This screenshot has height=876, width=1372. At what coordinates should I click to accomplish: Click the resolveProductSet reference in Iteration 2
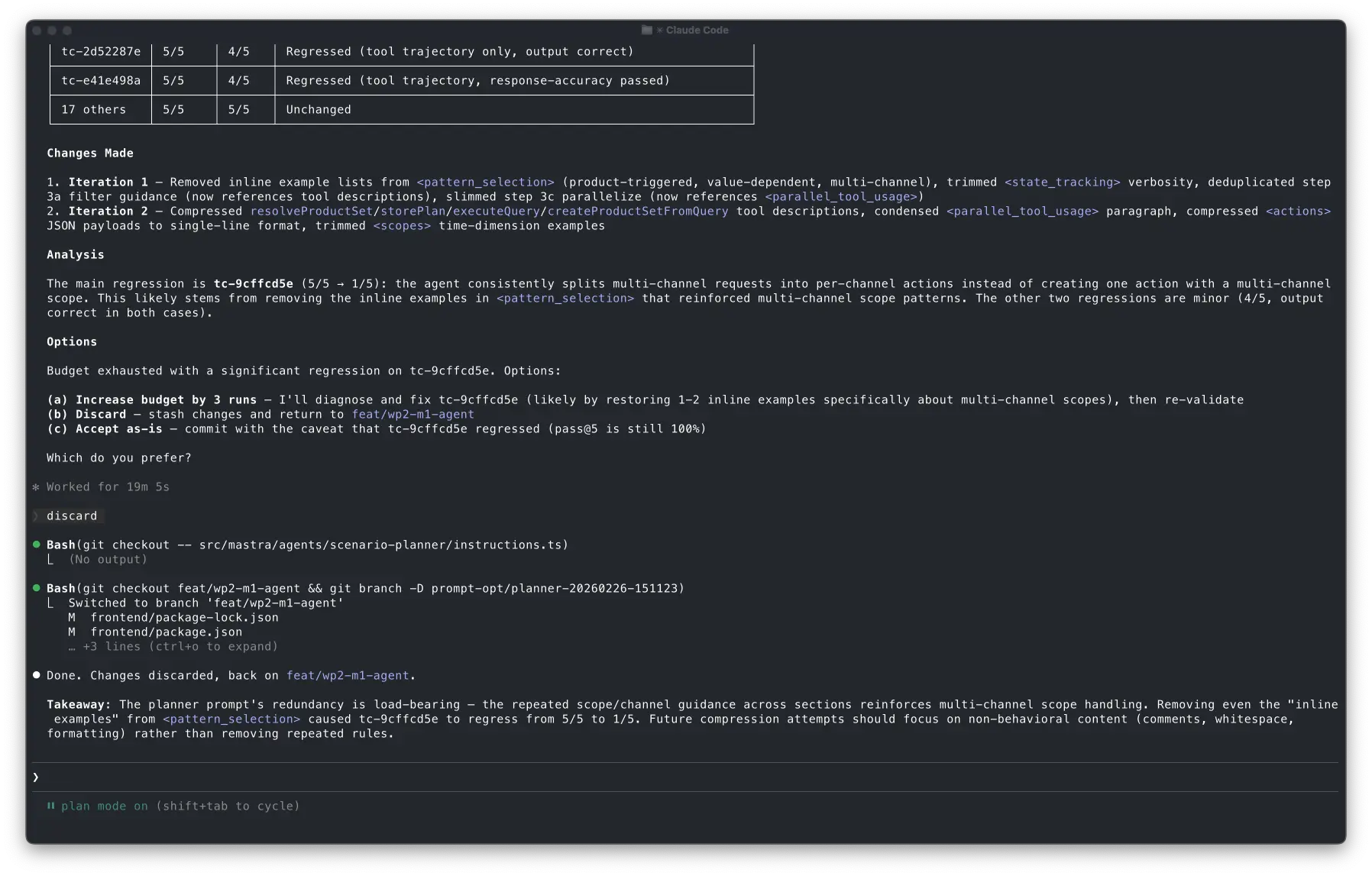click(x=311, y=212)
